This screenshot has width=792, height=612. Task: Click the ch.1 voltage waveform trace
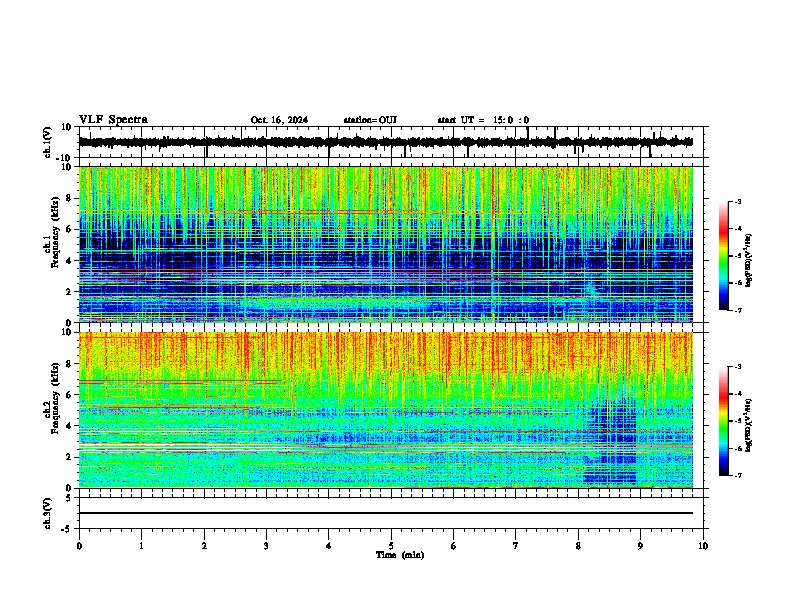click(x=385, y=142)
